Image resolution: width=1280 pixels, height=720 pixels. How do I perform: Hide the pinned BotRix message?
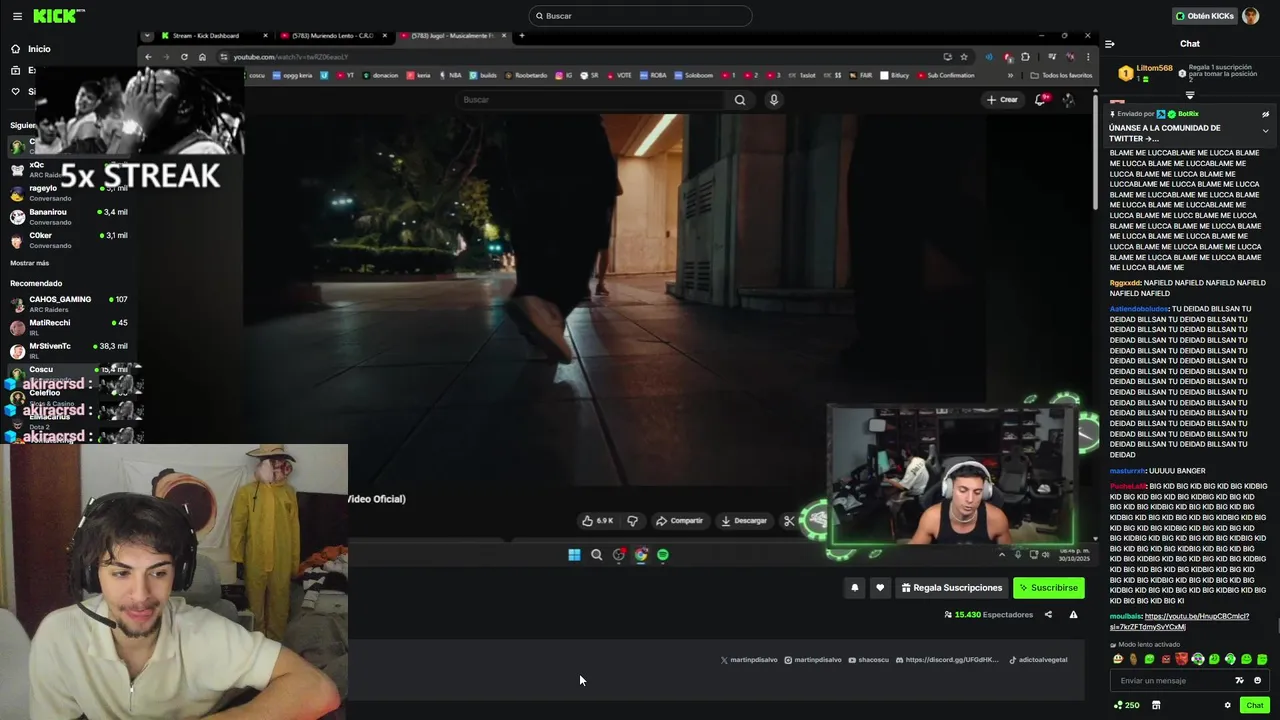tap(1265, 114)
